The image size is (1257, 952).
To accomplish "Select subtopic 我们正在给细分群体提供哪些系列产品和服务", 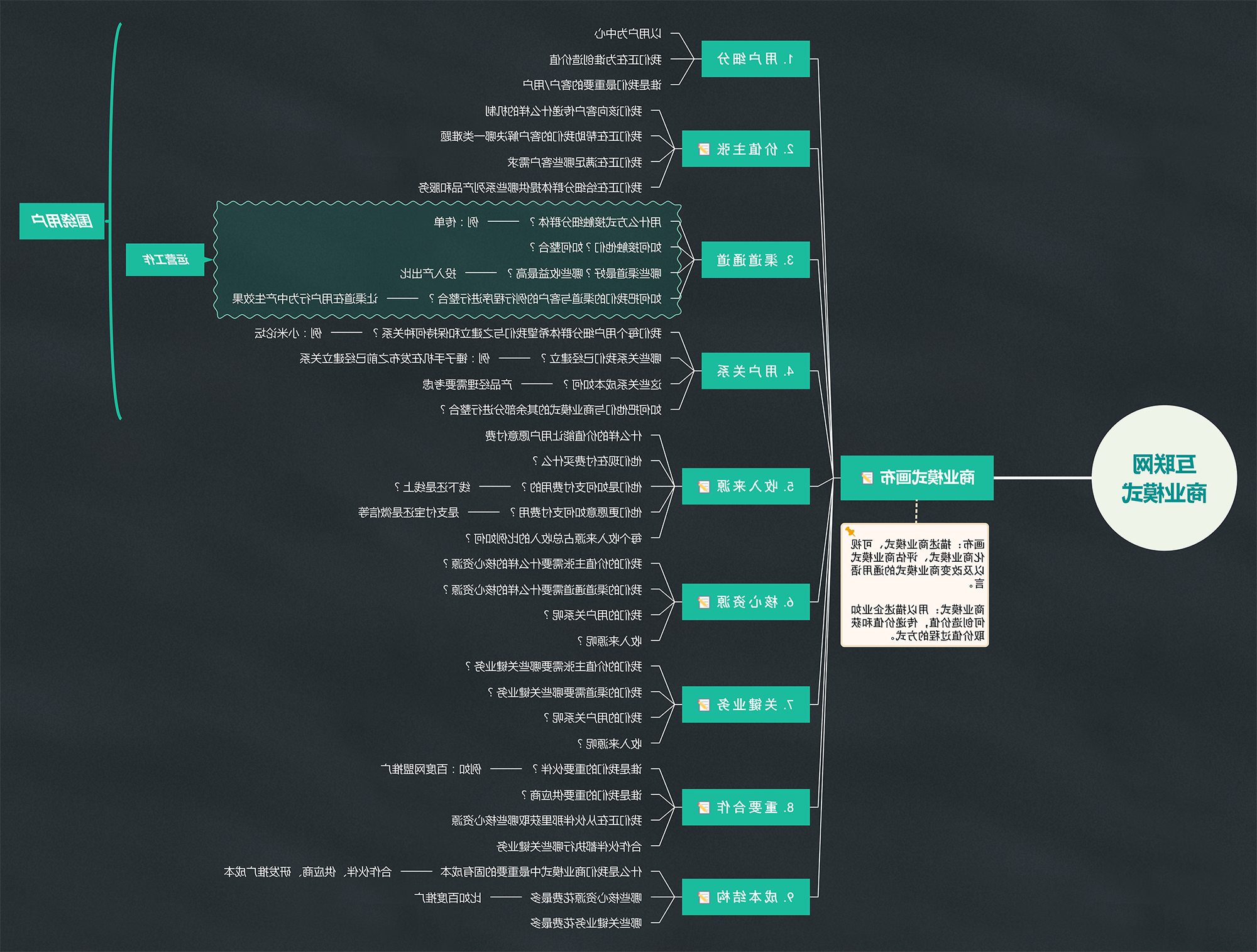I will tap(530, 187).
